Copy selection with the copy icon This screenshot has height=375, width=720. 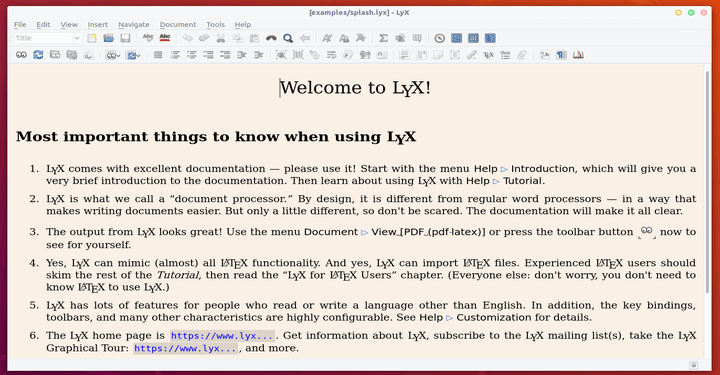click(x=237, y=38)
